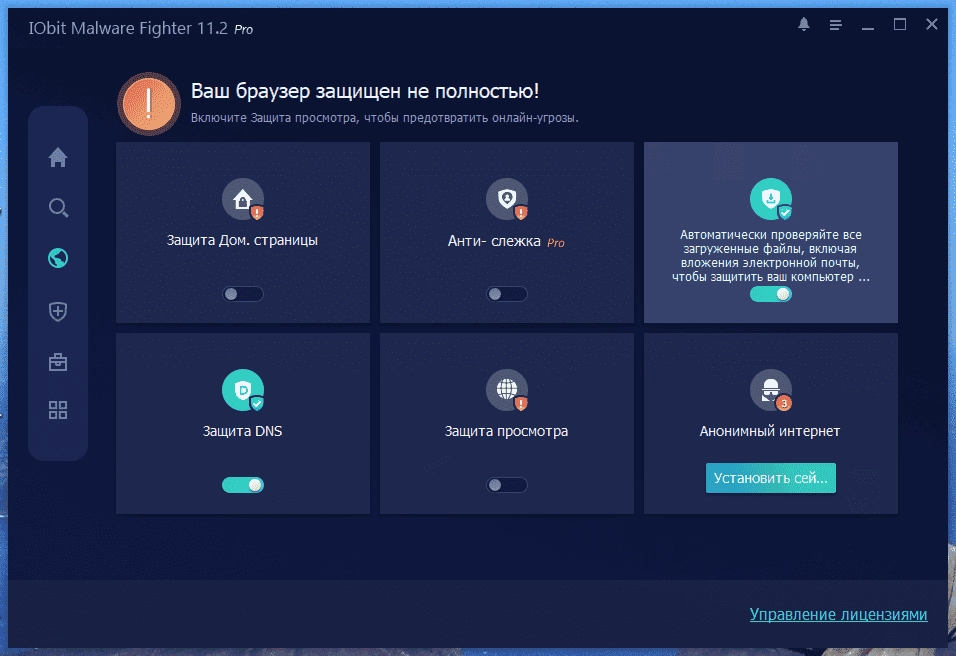Enable Защита просмотра toggle
Image resolution: width=956 pixels, height=656 pixels.
point(507,485)
